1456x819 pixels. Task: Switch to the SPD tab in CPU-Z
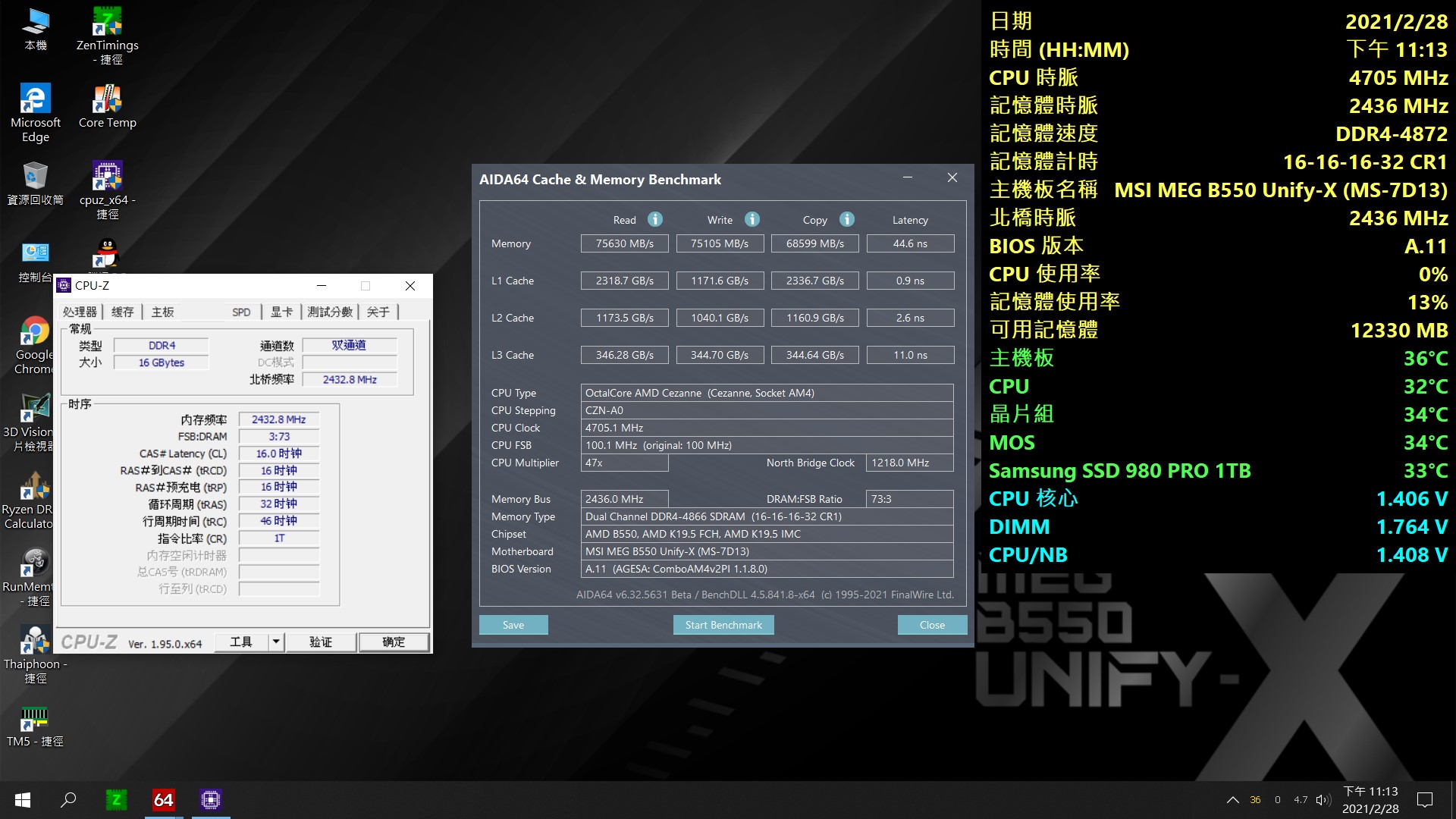coord(241,312)
